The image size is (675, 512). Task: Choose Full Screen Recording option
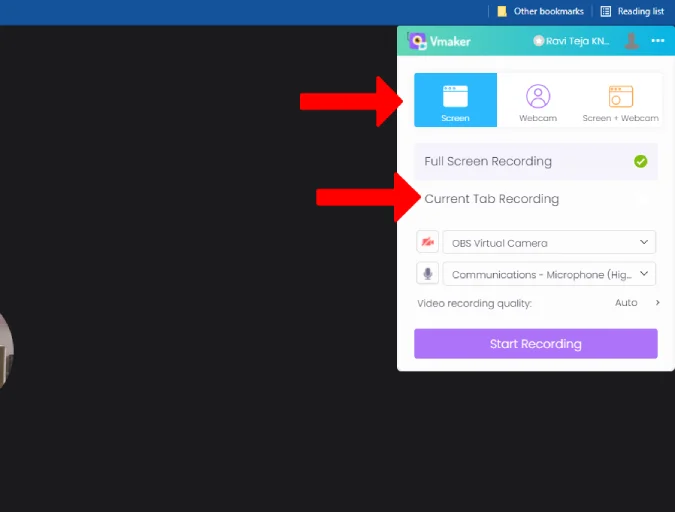coord(536,161)
